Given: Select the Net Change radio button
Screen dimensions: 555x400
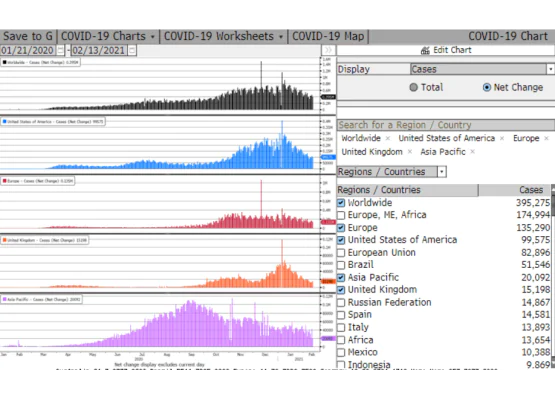Looking at the screenshot, I should coord(487,87).
